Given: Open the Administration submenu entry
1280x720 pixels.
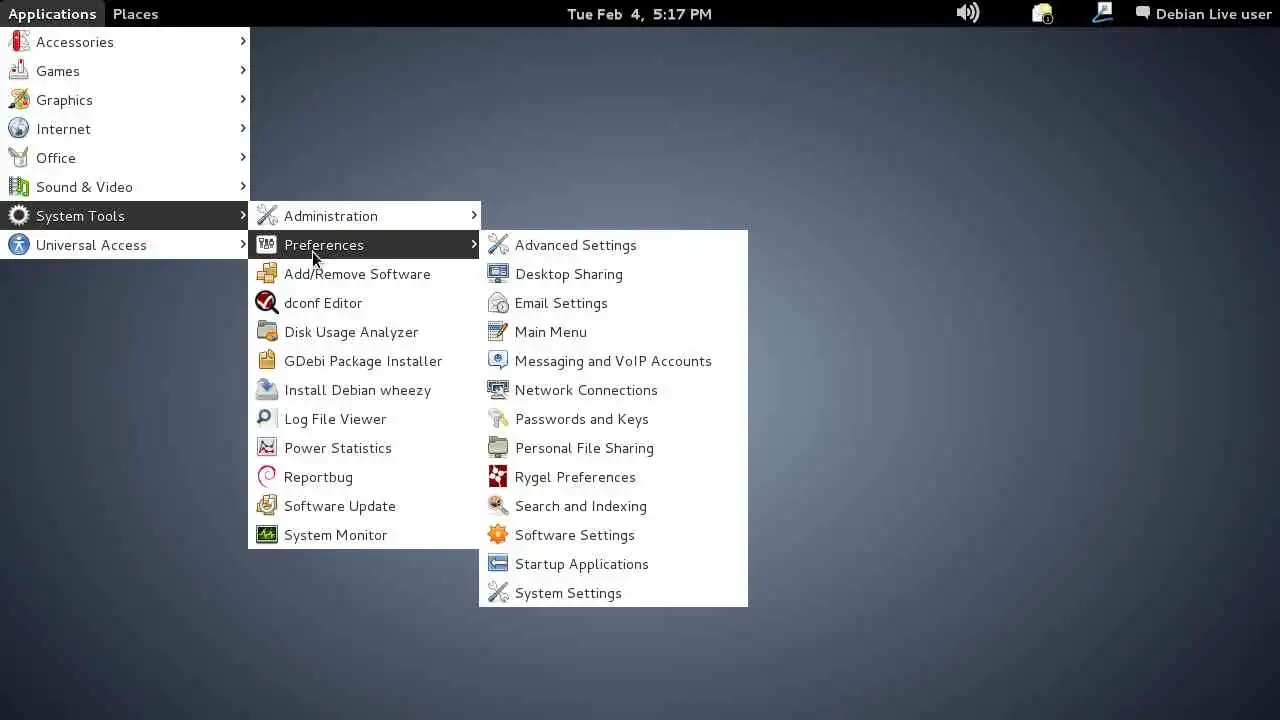Looking at the screenshot, I should tap(364, 216).
